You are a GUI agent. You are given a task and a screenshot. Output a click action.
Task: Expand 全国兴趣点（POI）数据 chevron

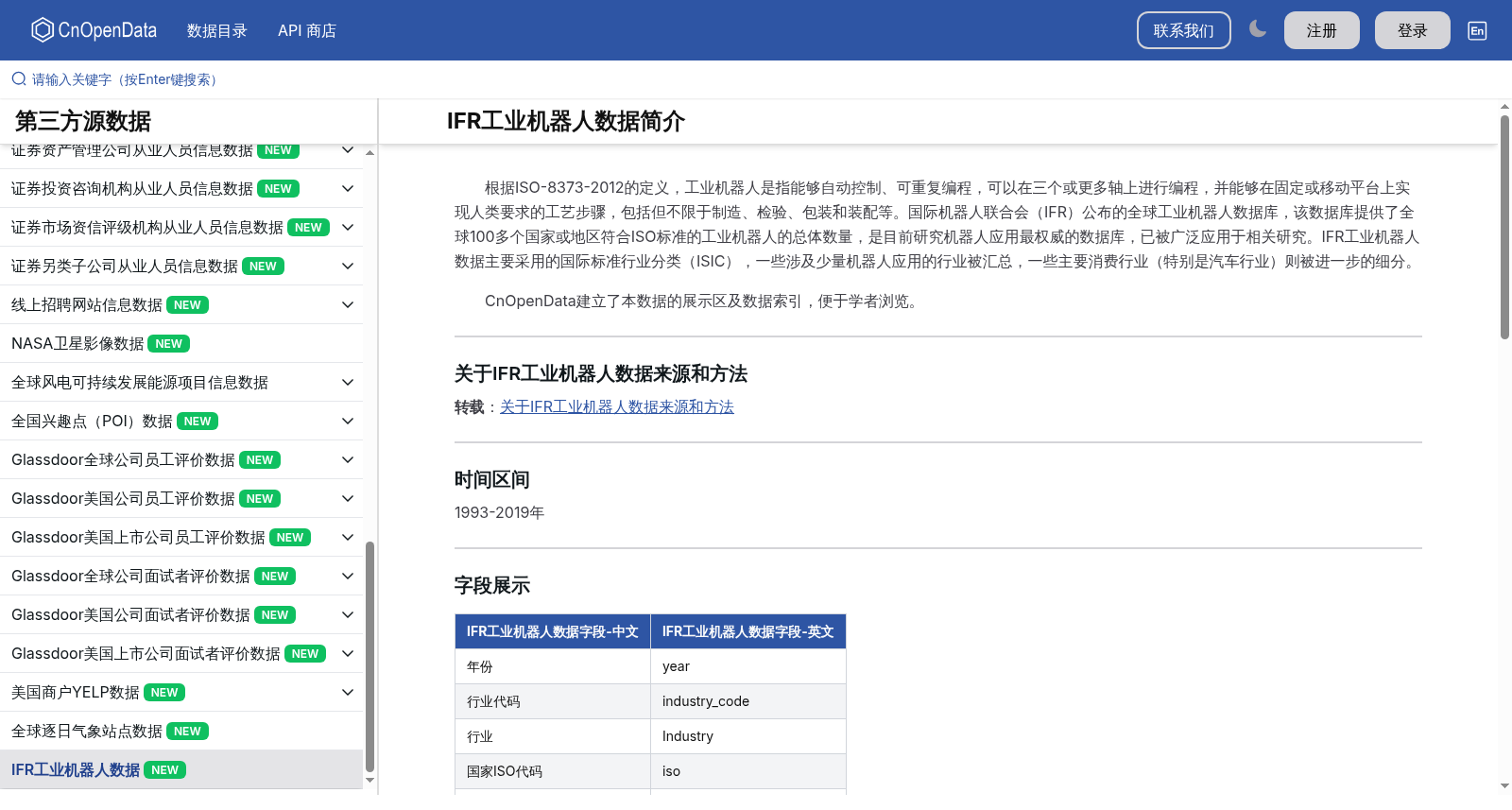click(x=348, y=421)
